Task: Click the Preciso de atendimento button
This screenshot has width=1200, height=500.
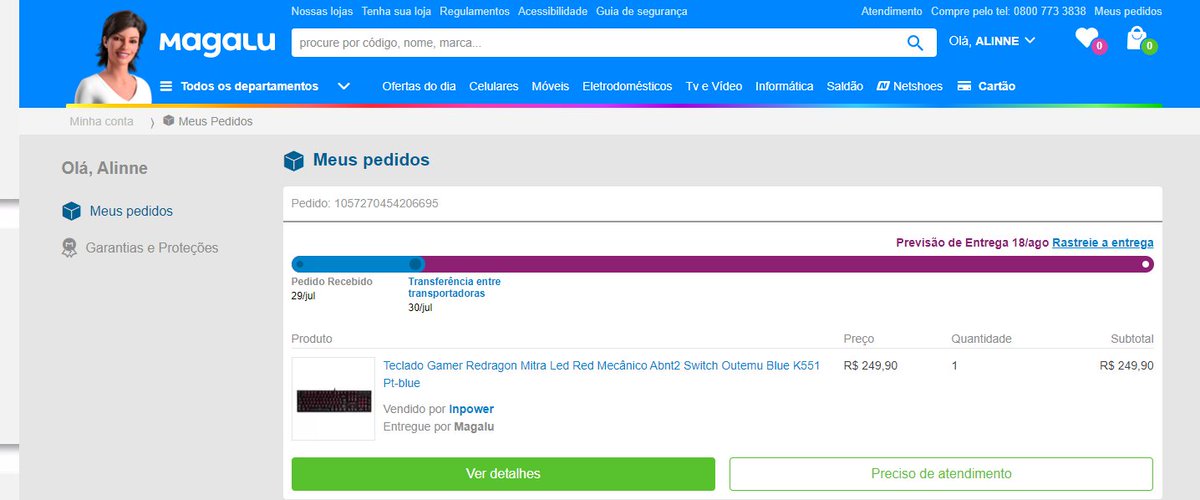Action: coord(941,473)
